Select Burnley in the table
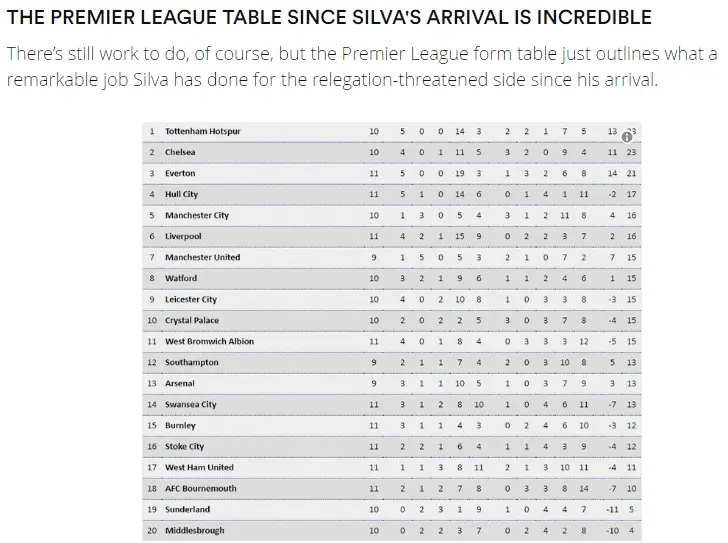 click(180, 425)
